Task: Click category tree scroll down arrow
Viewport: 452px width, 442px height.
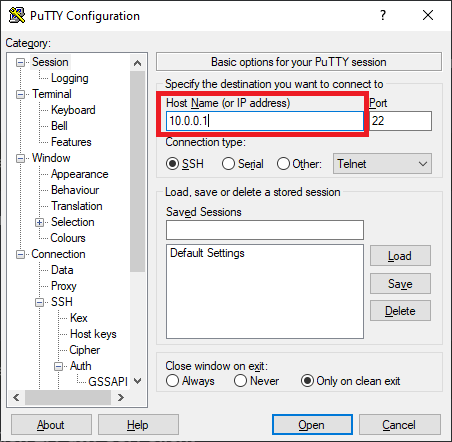Action: [x=137, y=381]
